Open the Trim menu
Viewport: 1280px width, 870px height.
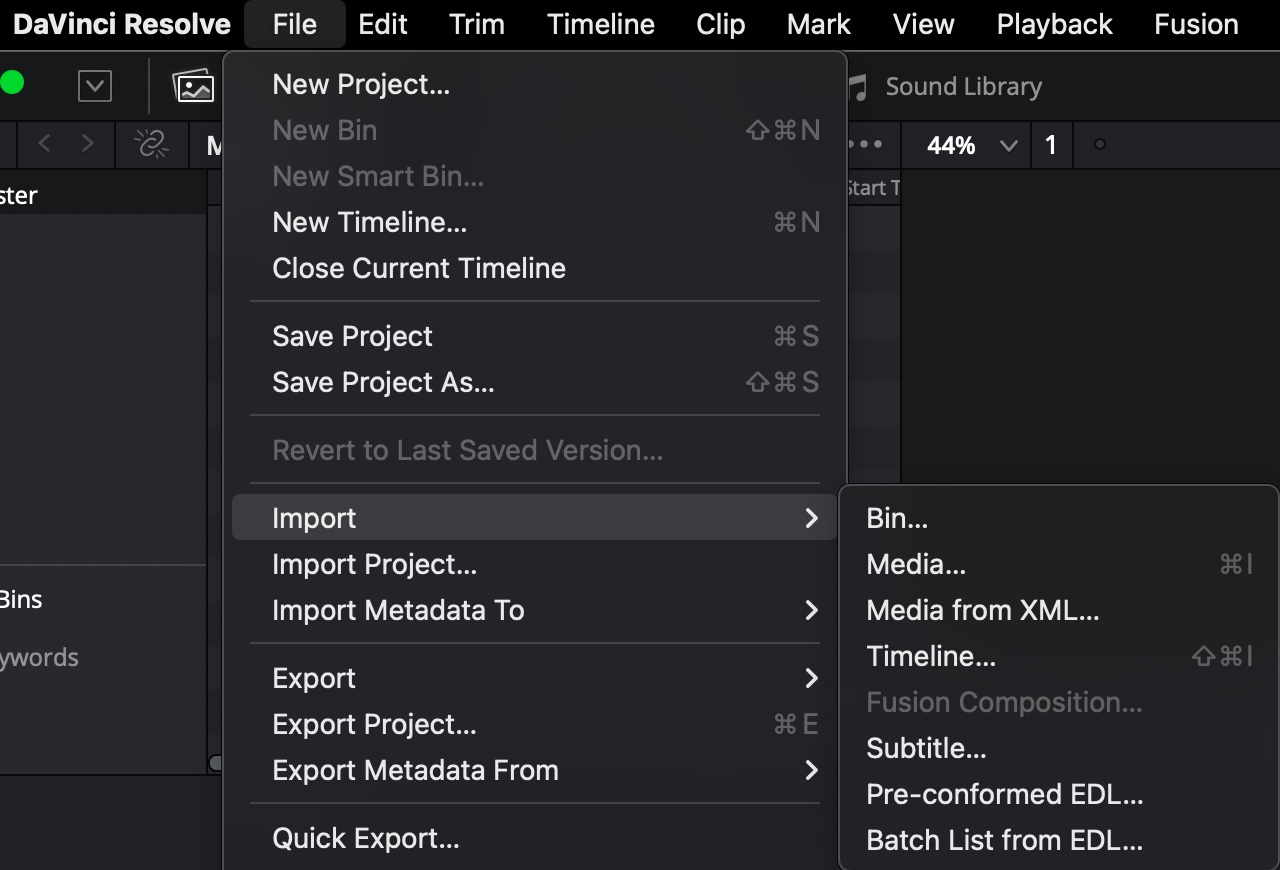[477, 24]
